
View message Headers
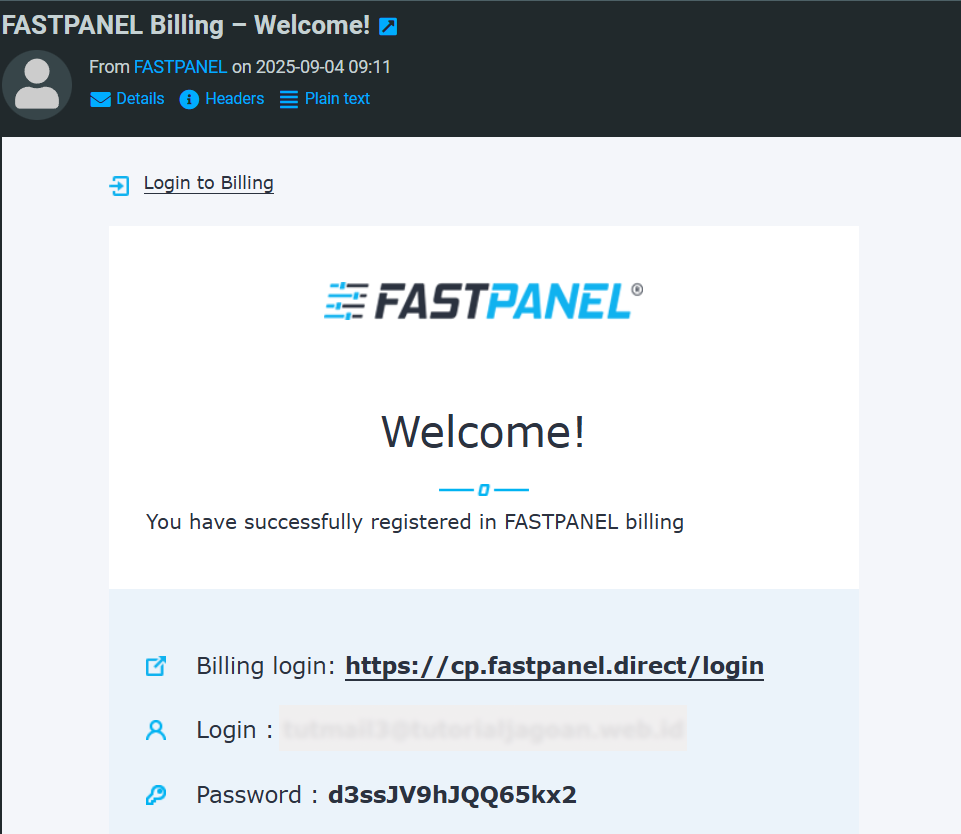235,99
